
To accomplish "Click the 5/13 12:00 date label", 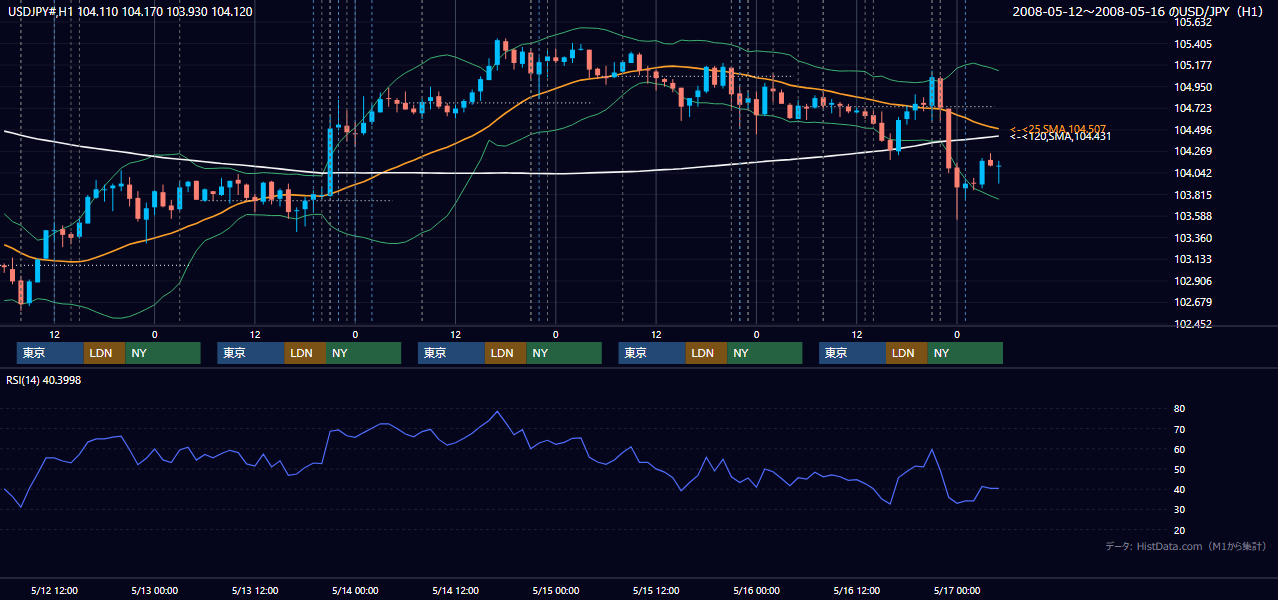I will click(x=255, y=590).
